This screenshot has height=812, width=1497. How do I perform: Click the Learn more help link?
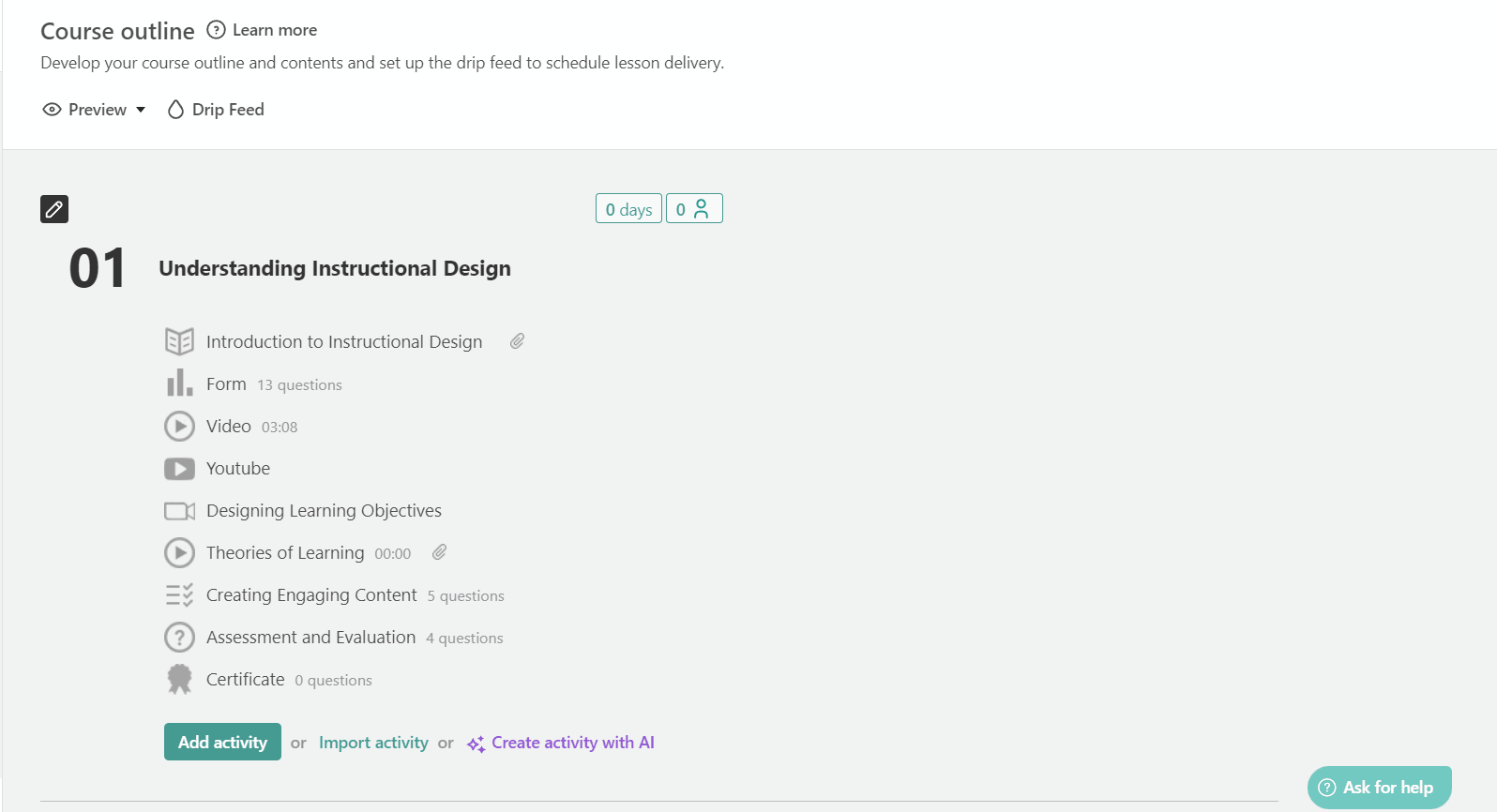coord(263,30)
